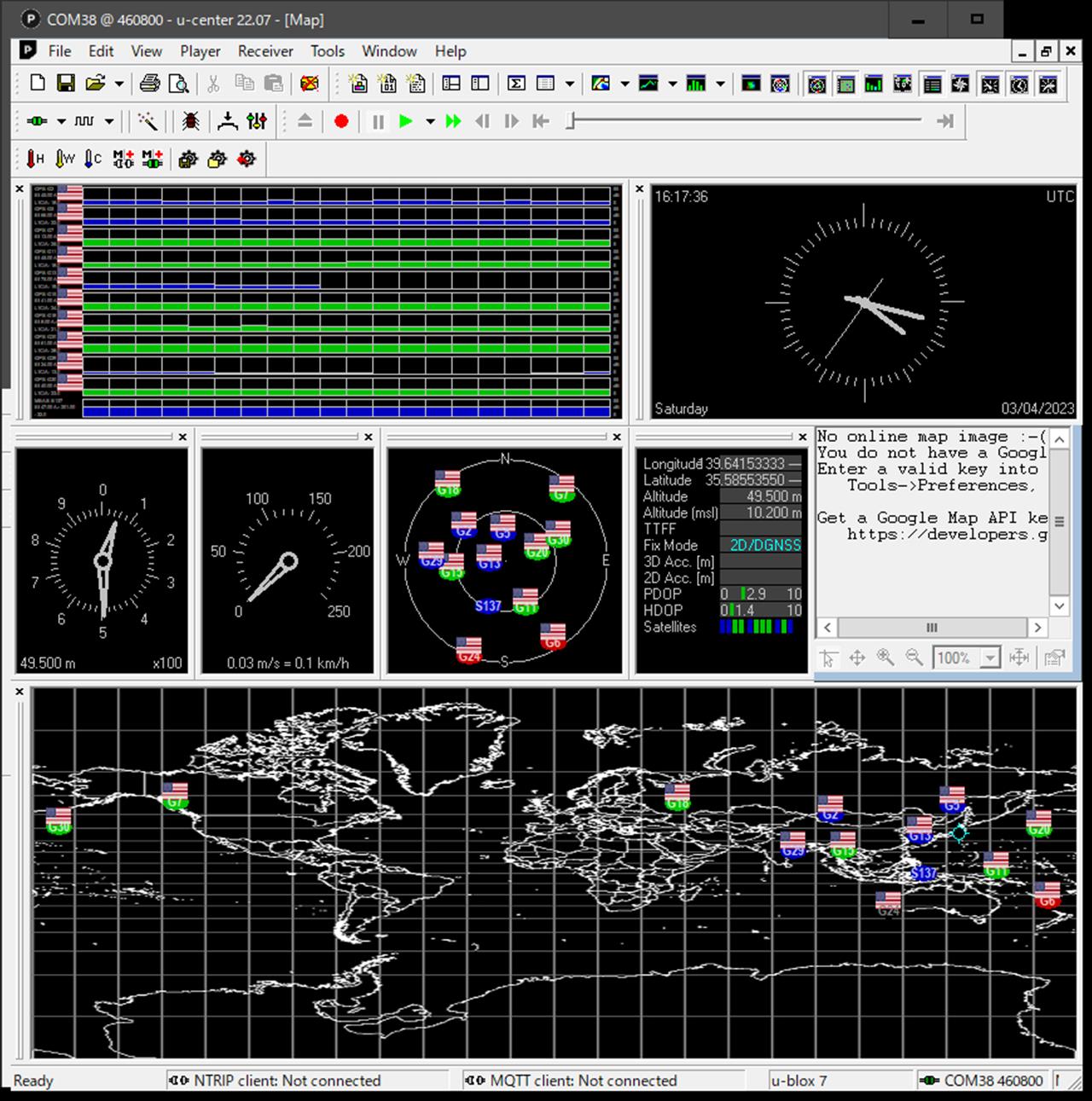Expand the Open file dropdown arrow
Viewport: 1092px width, 1101px height.
(x=119, y=84)
